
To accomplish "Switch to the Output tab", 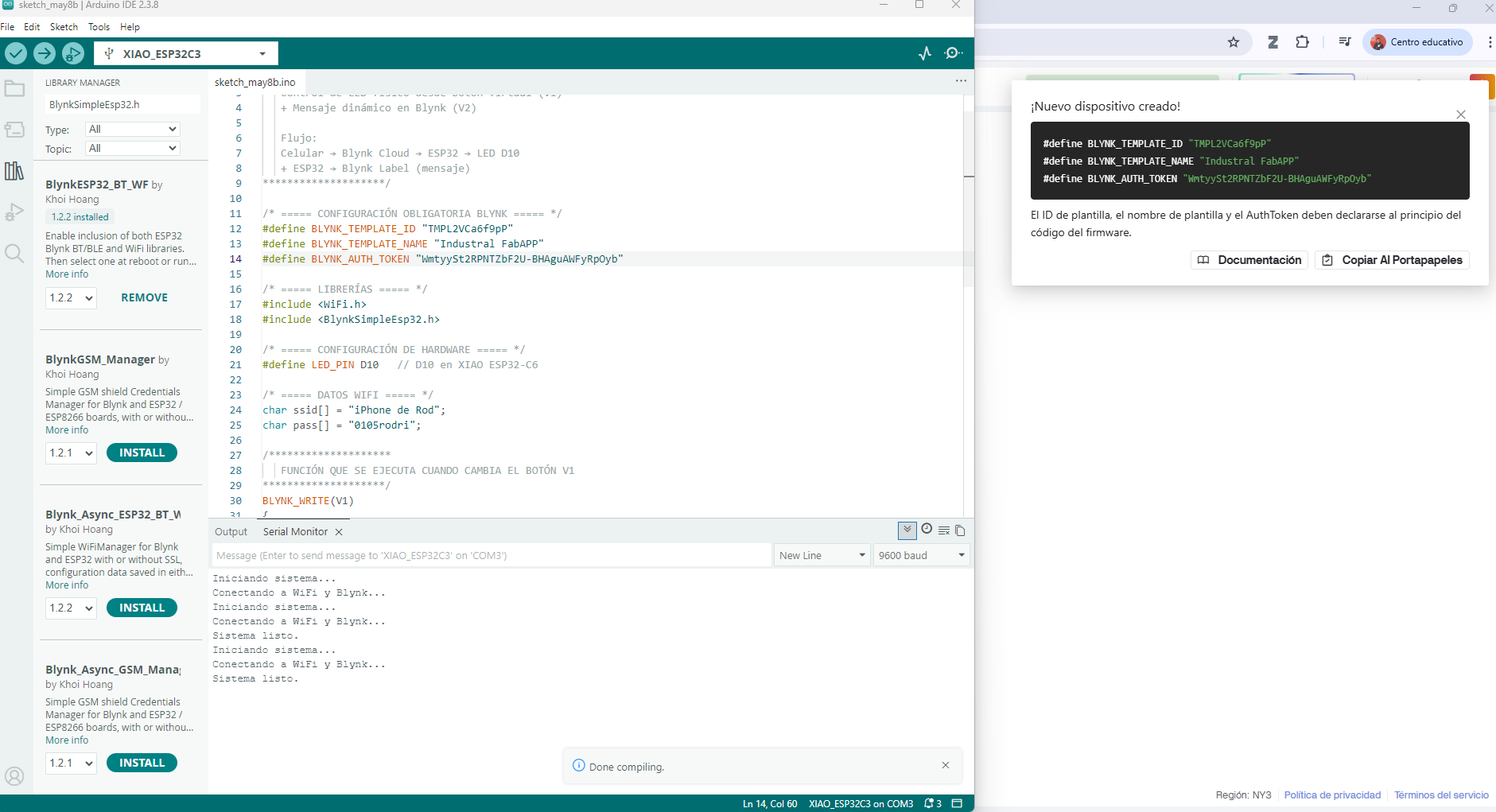I will click(x=231, y=532).
